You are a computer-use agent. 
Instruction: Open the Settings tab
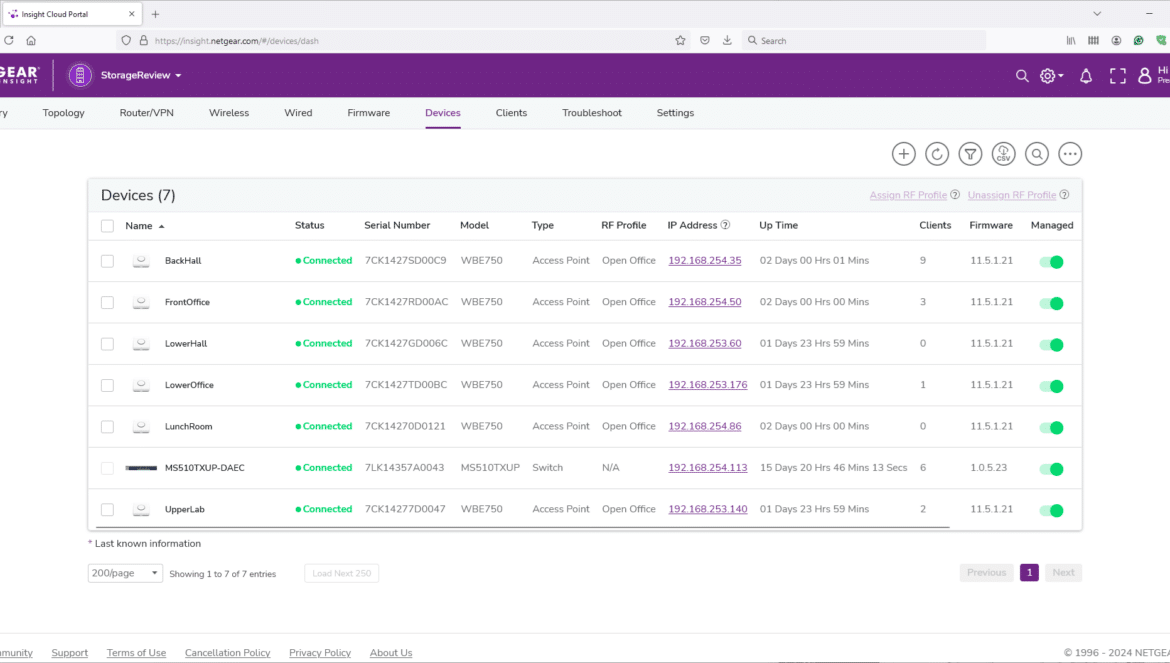[x=675, y=113]
